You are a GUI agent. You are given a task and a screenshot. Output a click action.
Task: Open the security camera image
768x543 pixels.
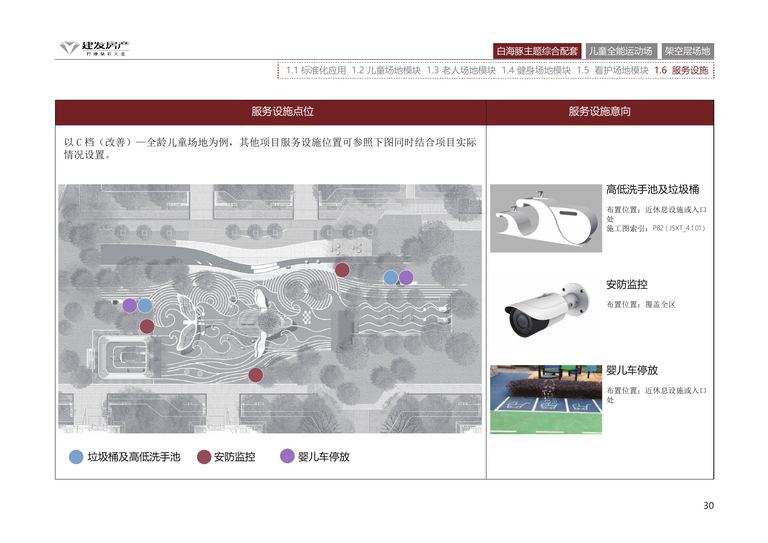click(546, 311)
